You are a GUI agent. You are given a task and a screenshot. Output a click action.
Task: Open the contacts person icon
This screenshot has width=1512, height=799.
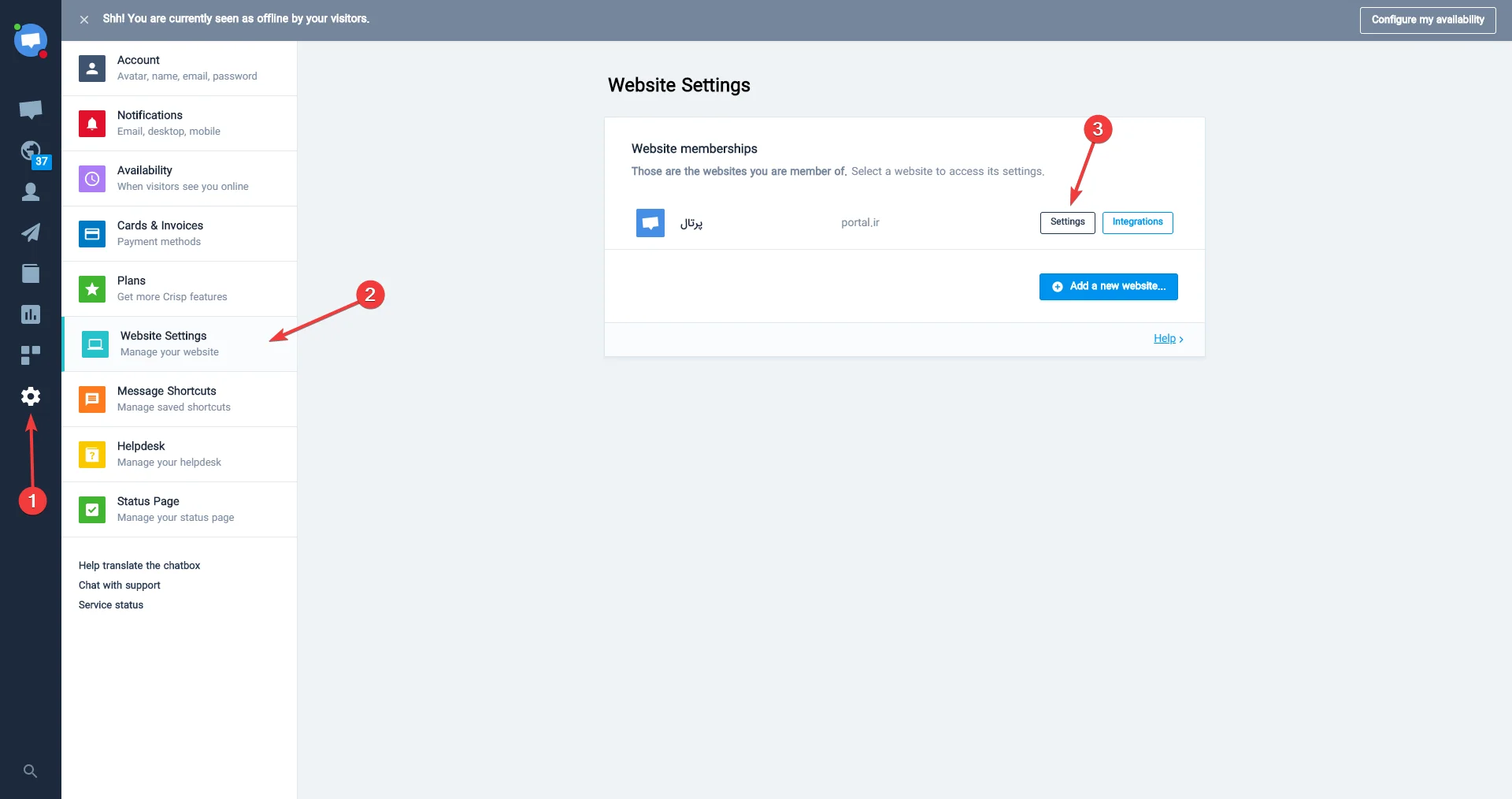[x=31, y=191]
